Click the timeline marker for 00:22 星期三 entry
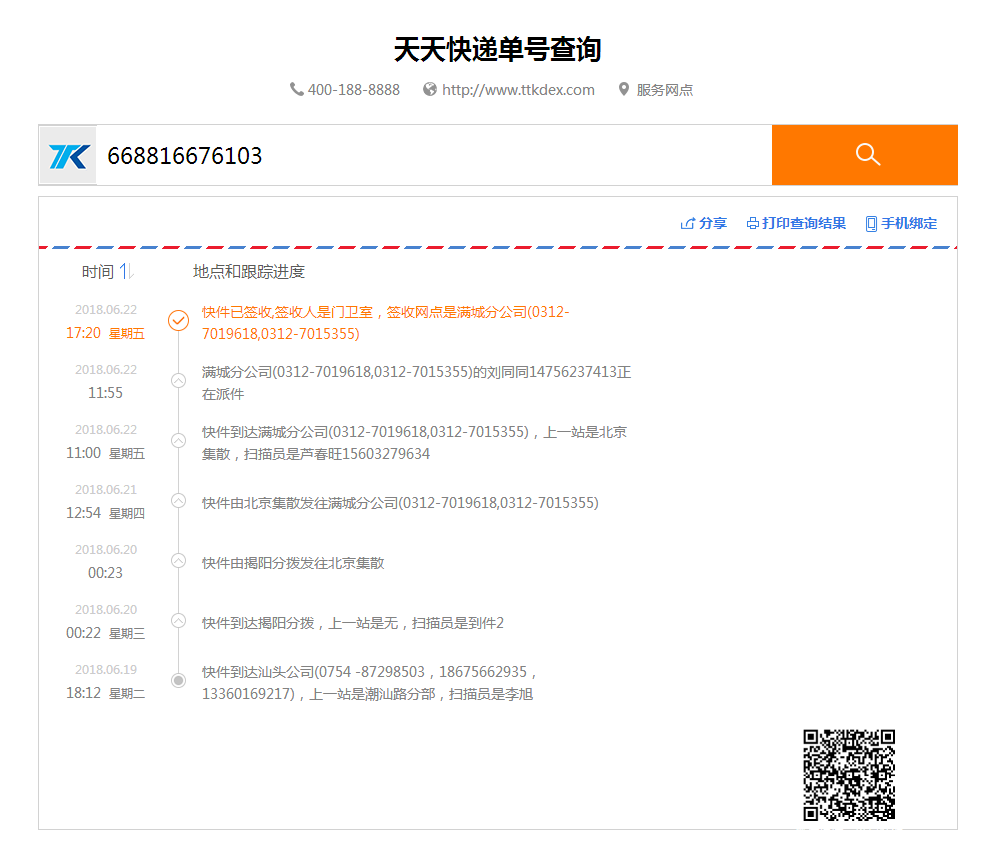The image size is (996, 847). coord(178,621)
